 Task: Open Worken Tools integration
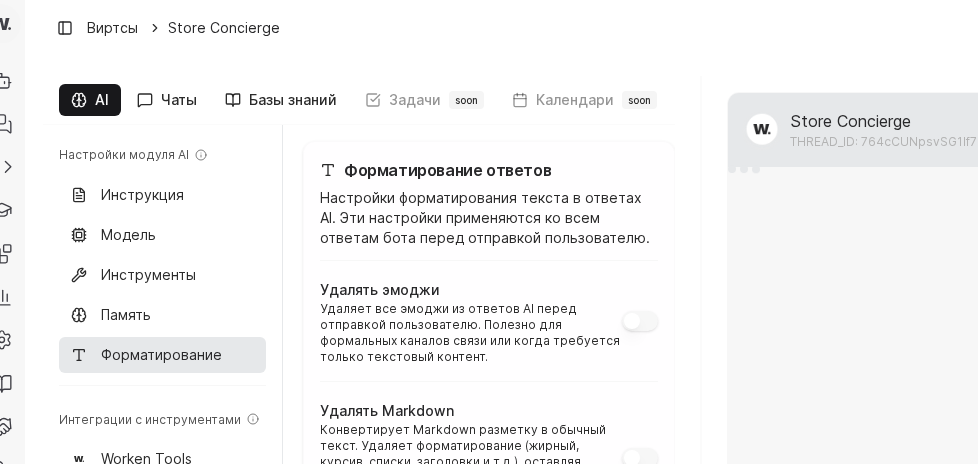tap(146, 458)
